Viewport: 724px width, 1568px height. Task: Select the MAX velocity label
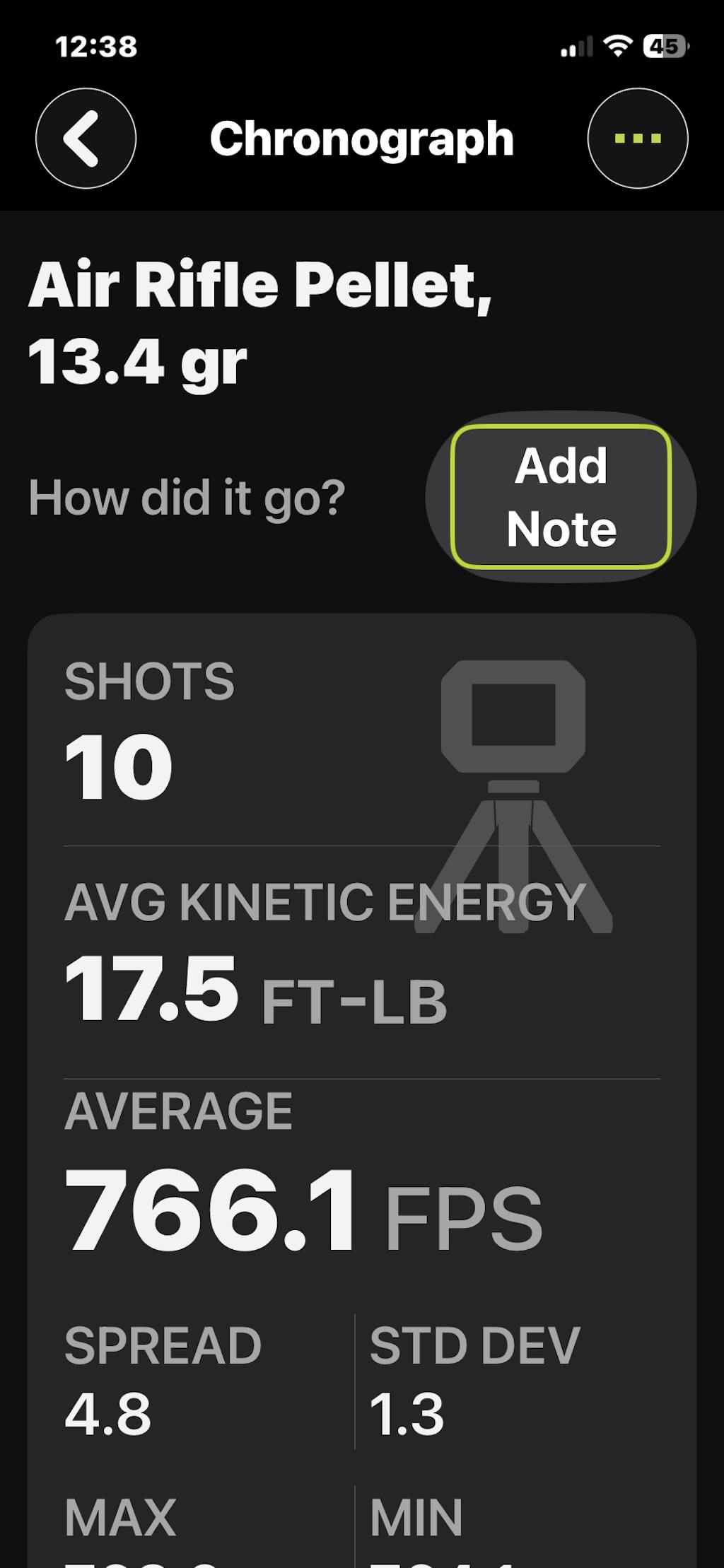(120, 1517)
